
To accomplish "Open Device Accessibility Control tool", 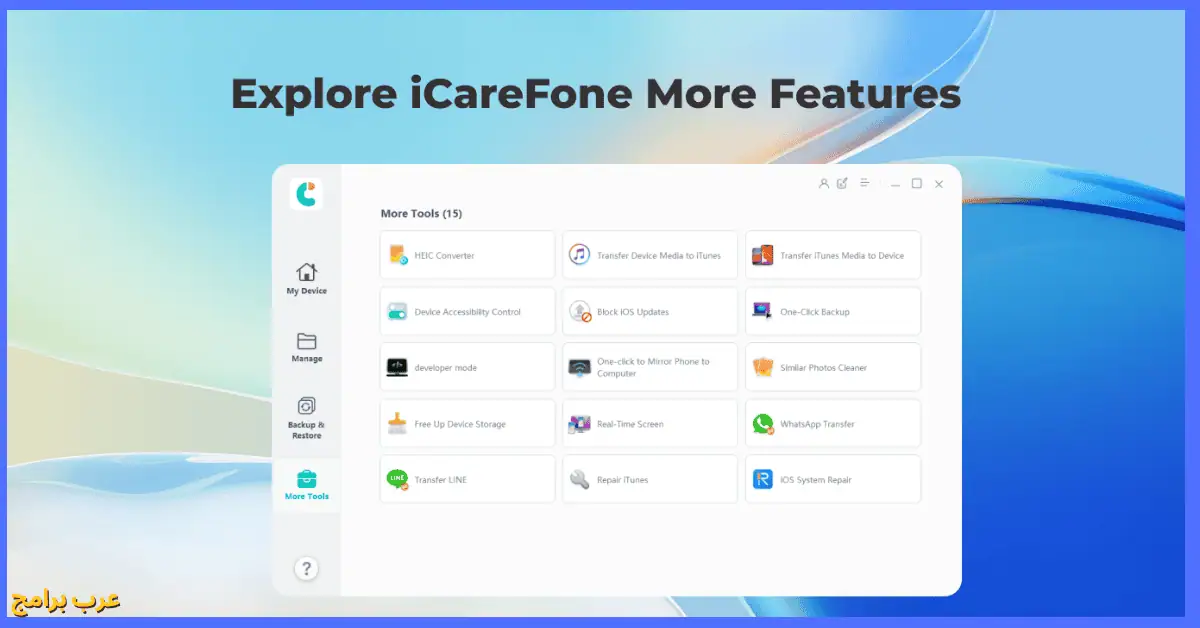I will coord(467,311).
